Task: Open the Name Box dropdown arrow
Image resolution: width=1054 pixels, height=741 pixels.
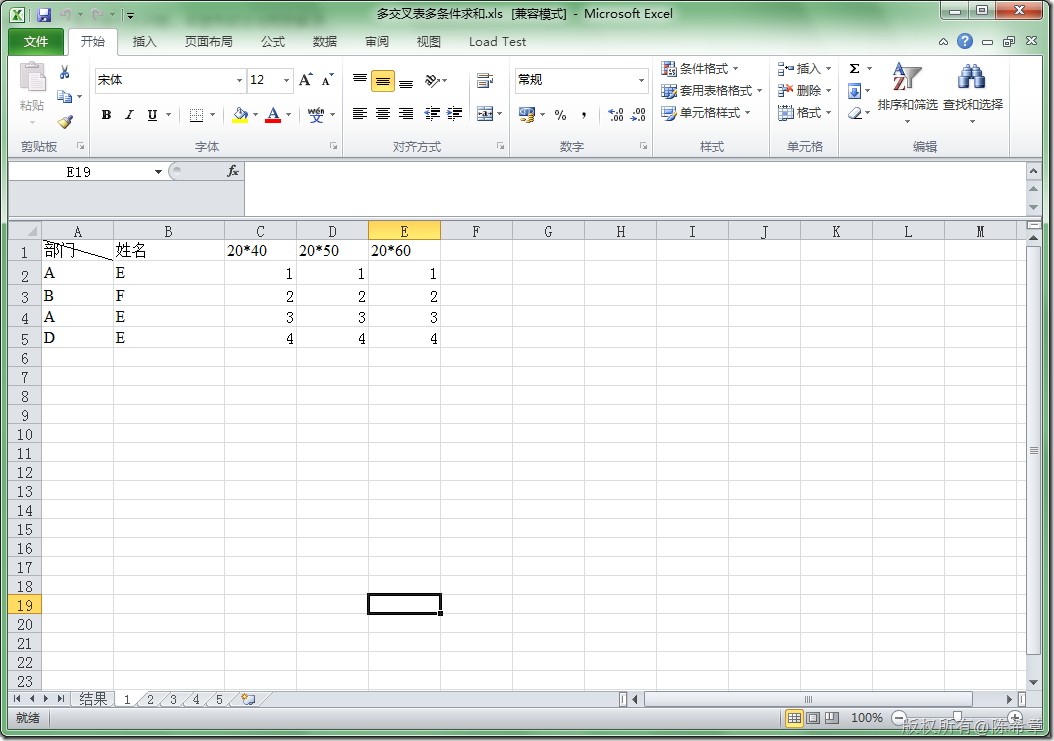Action: click(x=158, y=172)
